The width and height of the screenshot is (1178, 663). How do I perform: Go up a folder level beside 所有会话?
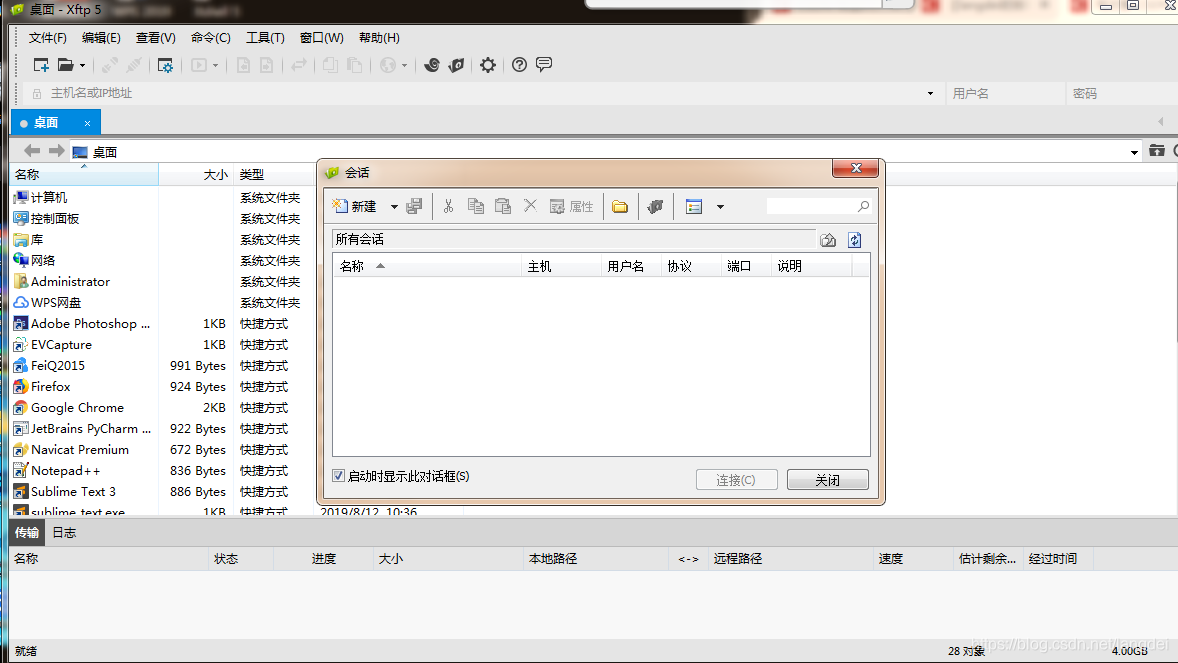pyautogui.click(x=828, y=240)
